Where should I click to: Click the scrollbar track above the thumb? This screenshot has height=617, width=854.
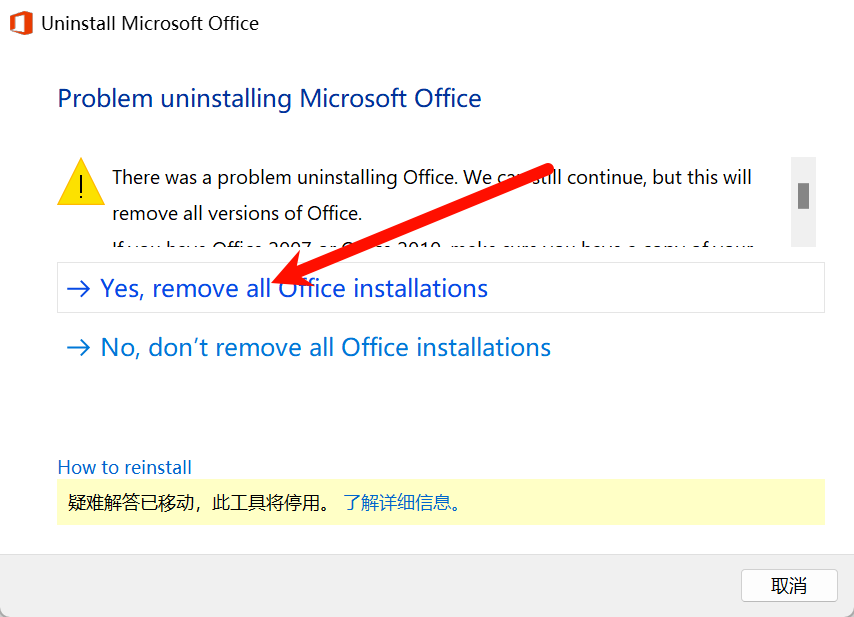tap(803, 170)
